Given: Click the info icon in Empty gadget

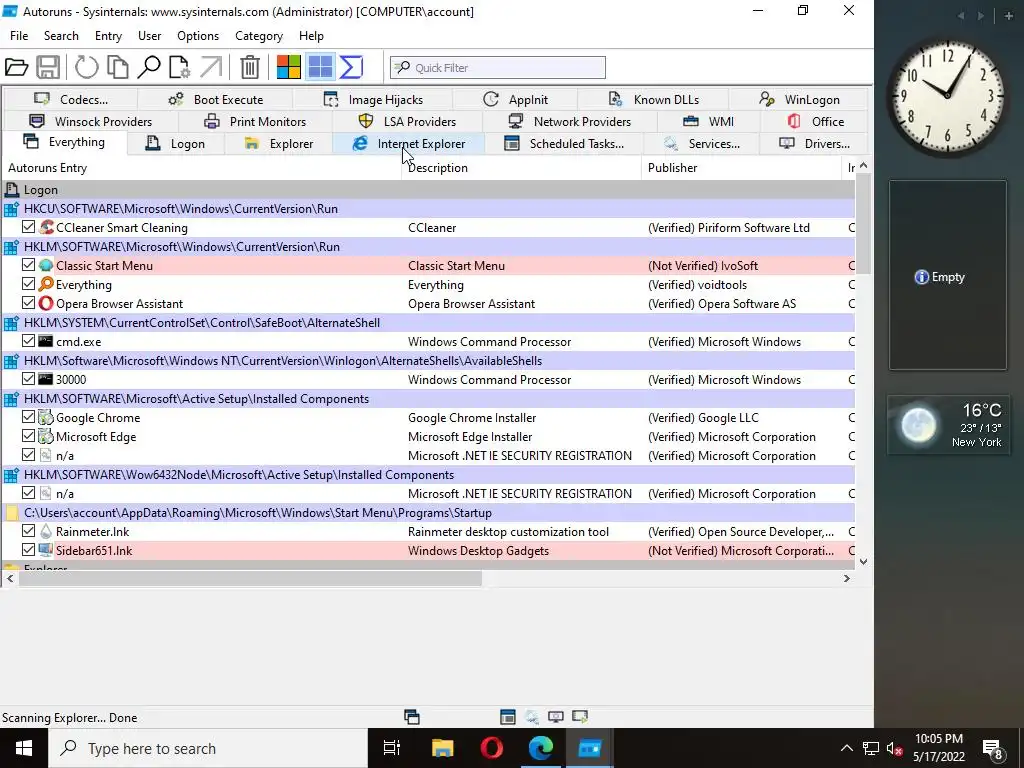Looking at the screenshot, I should pos(921,277).
